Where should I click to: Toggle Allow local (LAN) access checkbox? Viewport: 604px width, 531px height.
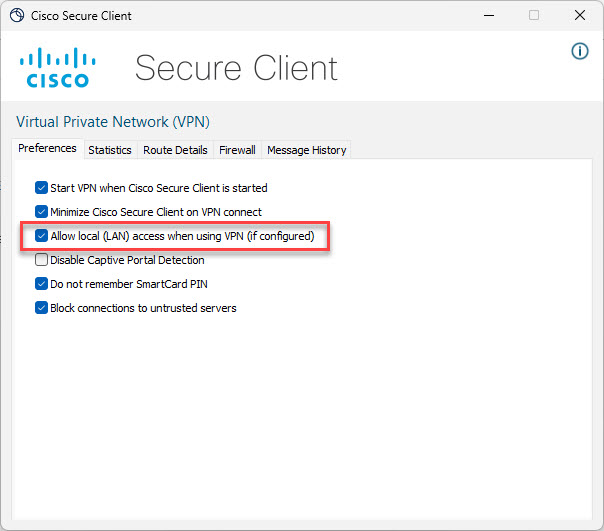coord(41,236)
